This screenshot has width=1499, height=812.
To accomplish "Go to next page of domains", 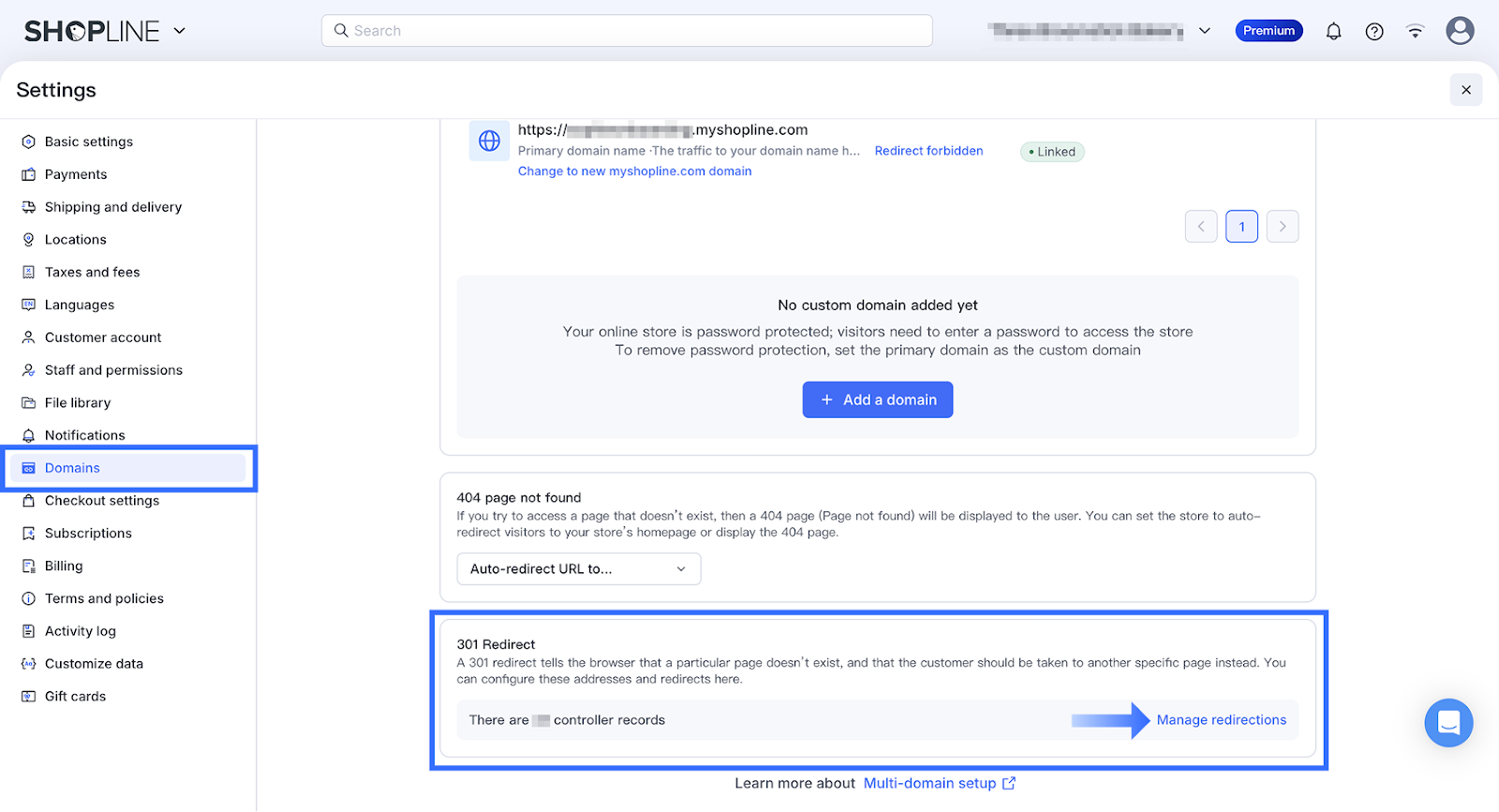I will tap(1282, 227).
